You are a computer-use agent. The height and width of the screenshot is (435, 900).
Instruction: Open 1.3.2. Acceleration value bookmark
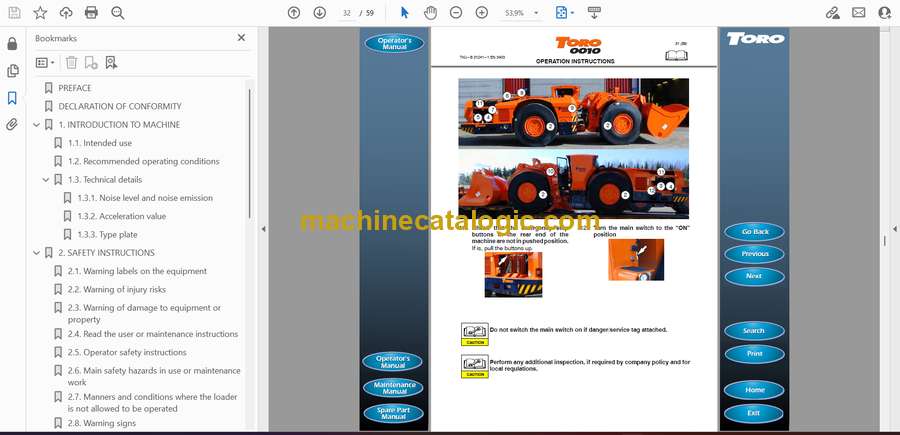pyautogui.click(x=121, y=216)
